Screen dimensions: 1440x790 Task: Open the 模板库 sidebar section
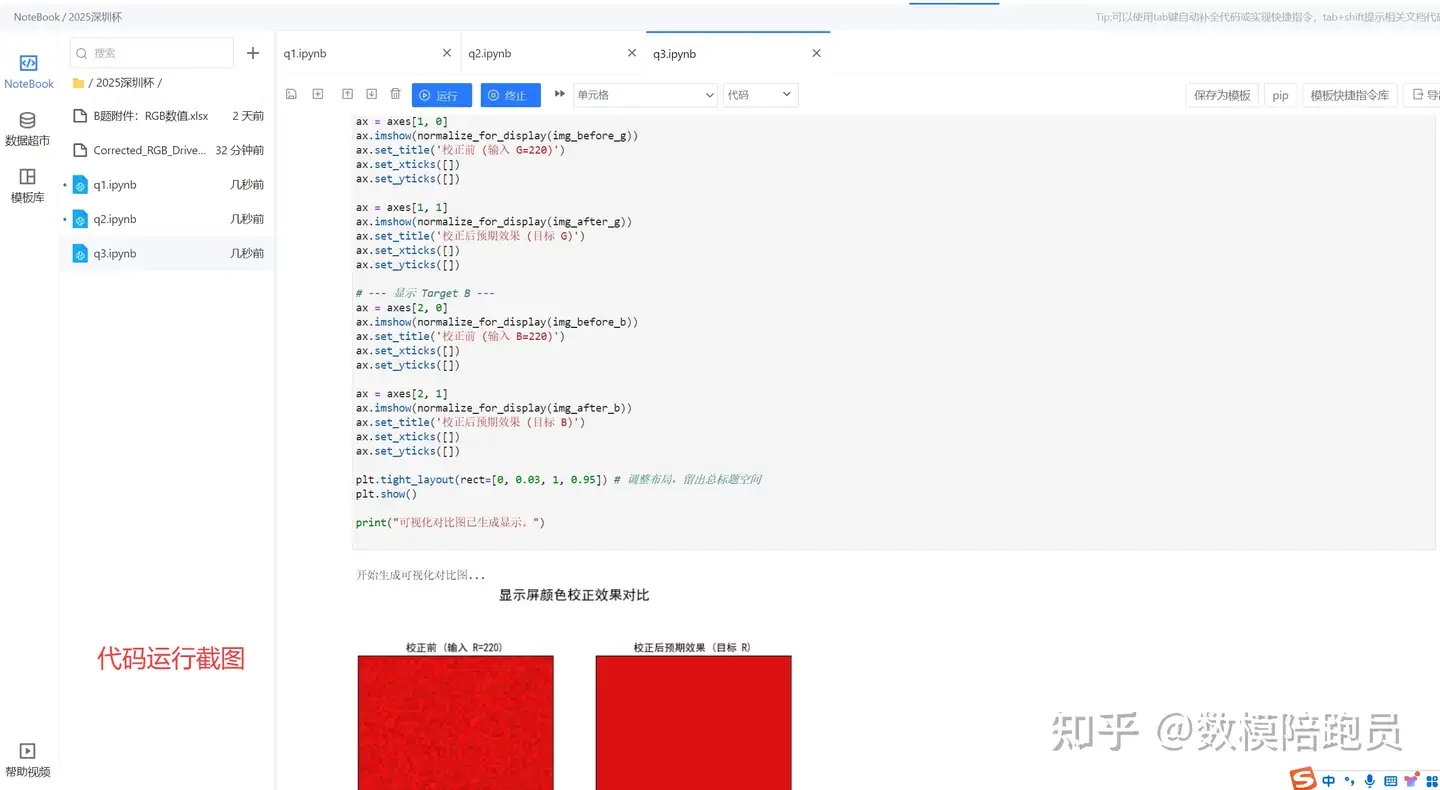pyautogui.click(x=27, y=186)
